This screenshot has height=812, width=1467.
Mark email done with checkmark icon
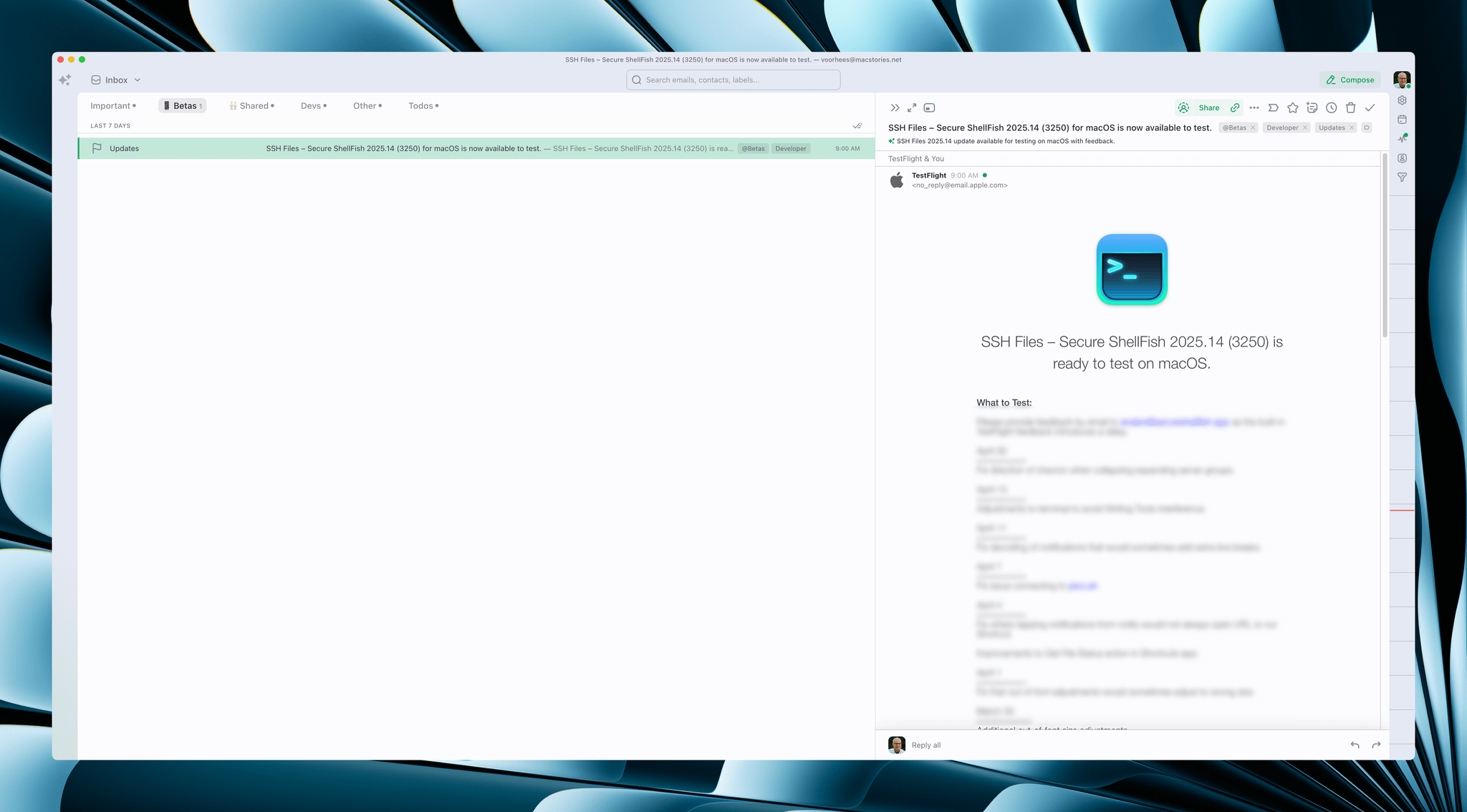point(1370,108)
